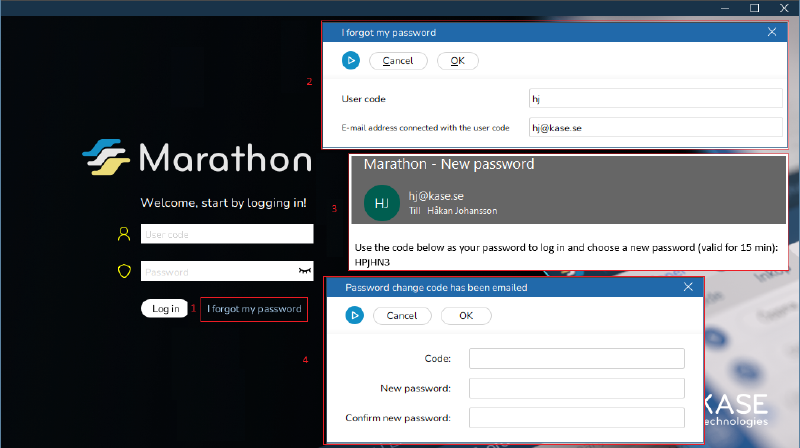Click the play icon in forgot password dialog
The height and width of the screenshot is (448, 800).
coord(350,61)
